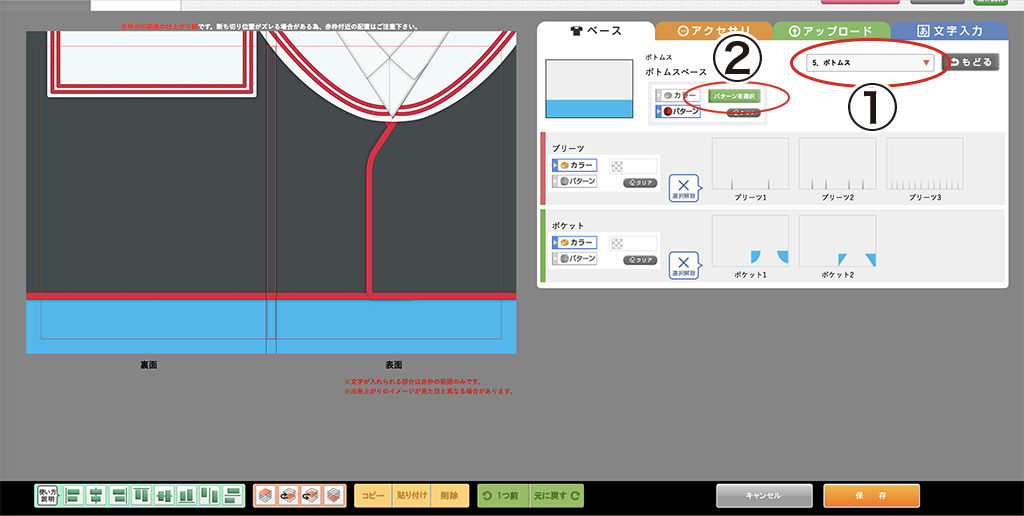This screenshot has height=516, width=1024.
Task: Send selected layer to the back
Action: point(333,496)
